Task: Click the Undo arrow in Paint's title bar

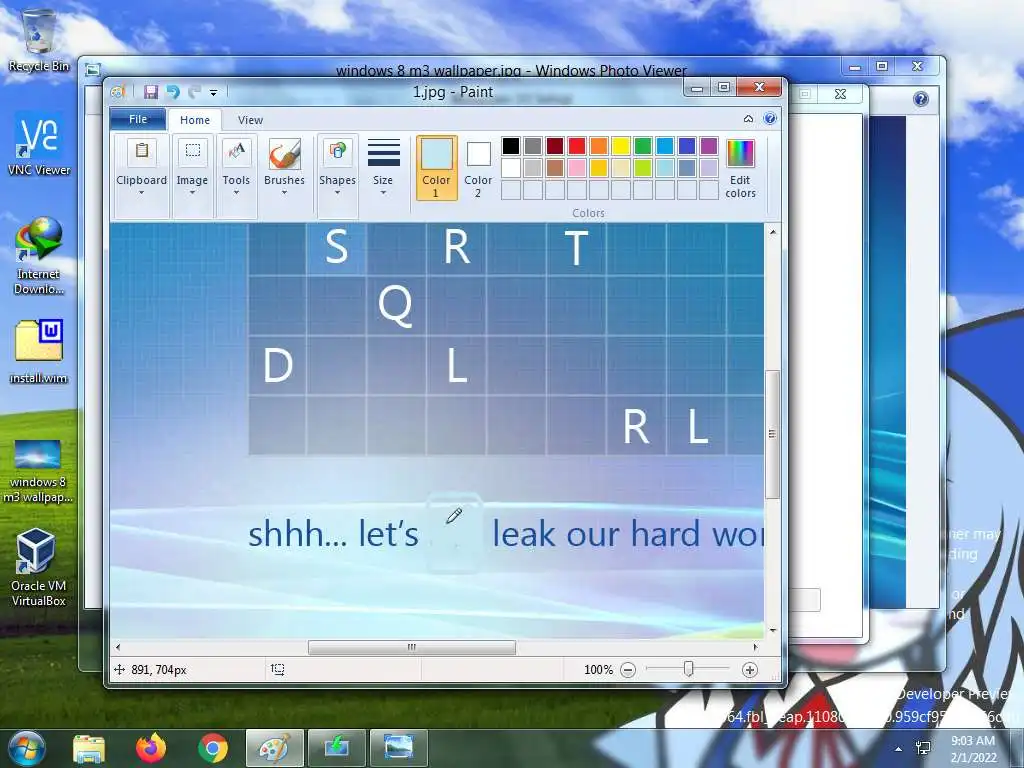Action: (172, 92)
